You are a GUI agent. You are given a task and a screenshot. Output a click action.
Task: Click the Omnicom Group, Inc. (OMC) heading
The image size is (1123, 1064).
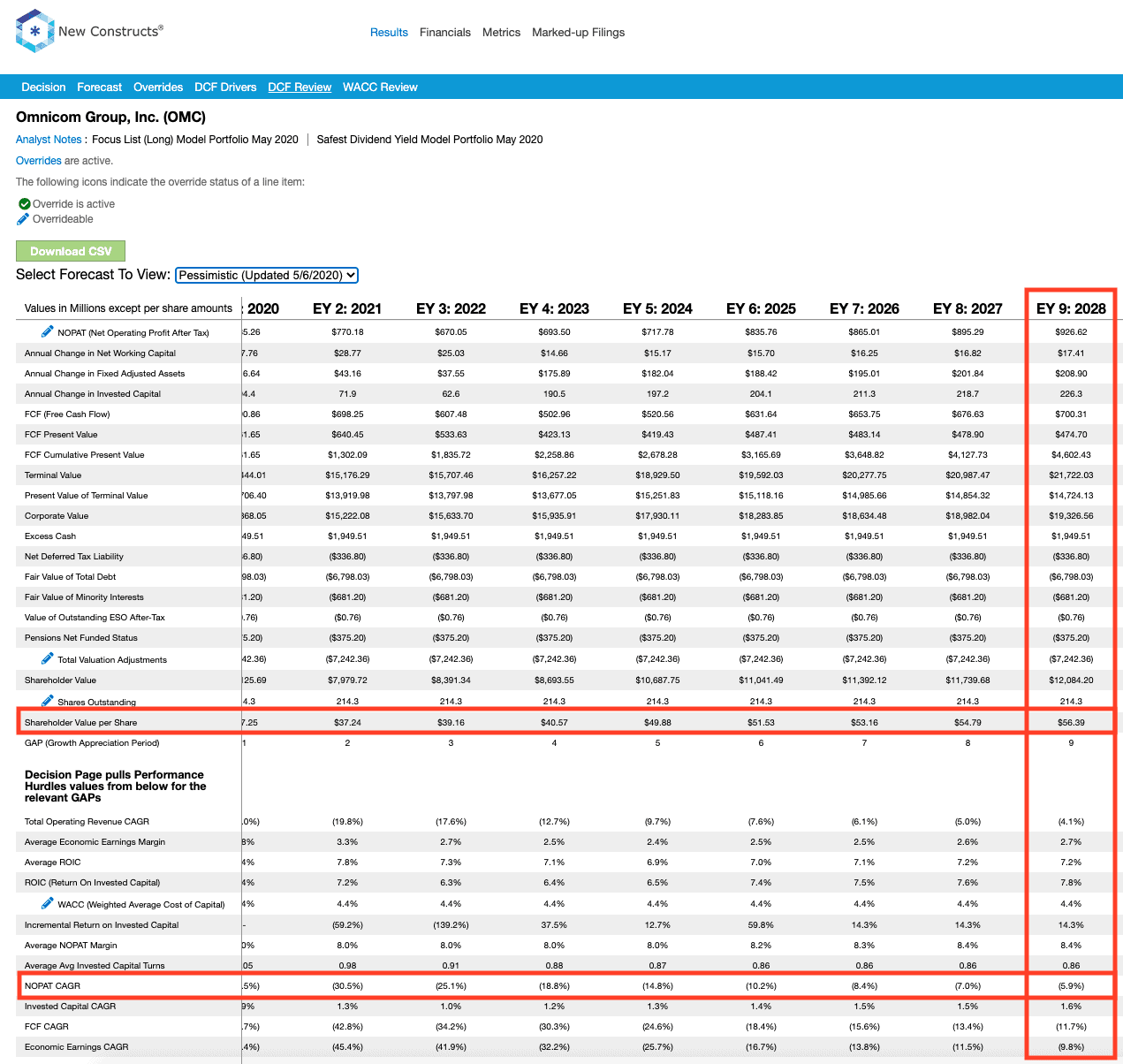click(x=110, y=117)
